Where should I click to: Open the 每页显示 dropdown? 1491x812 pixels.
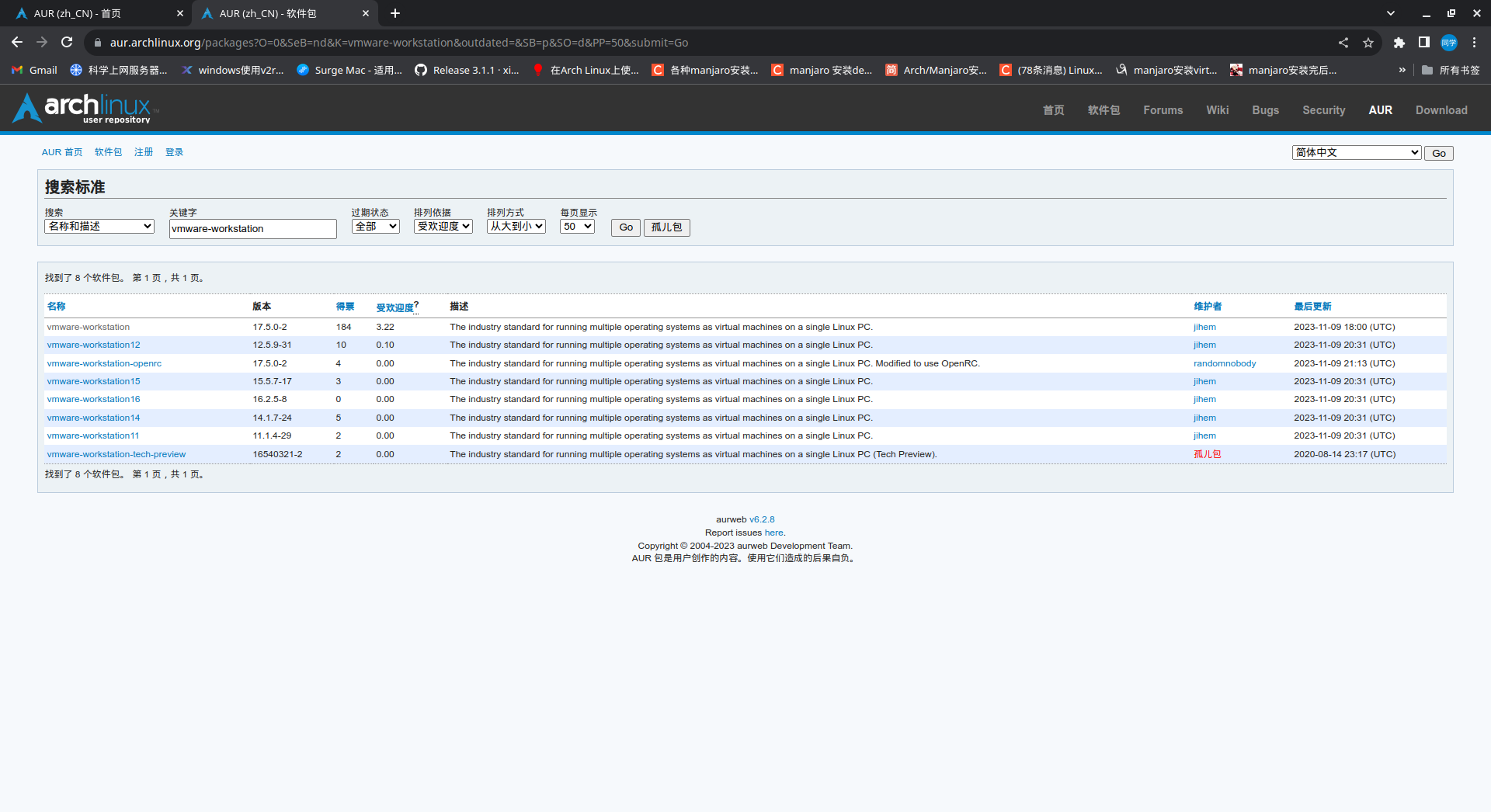577,227
